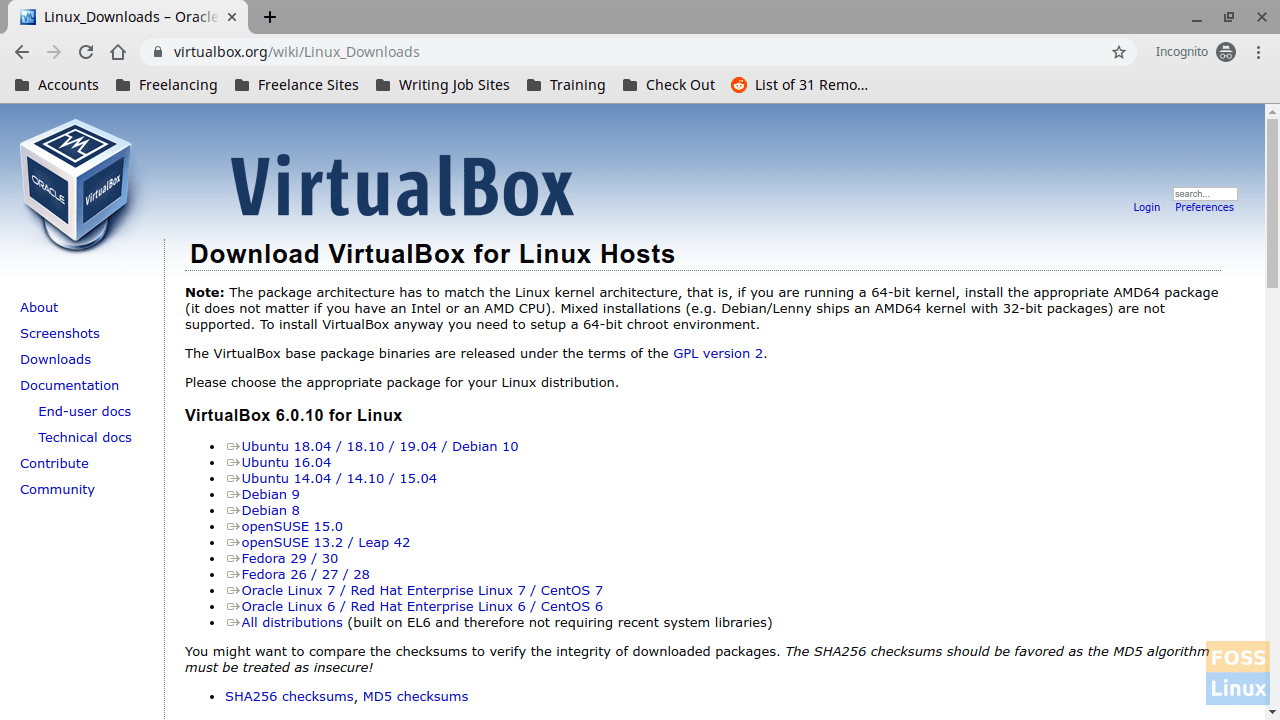
Task: Download Ubuntu 18.04 / 18.10 / 19.04 / Debian 10 package
Action: click(372, 446)
